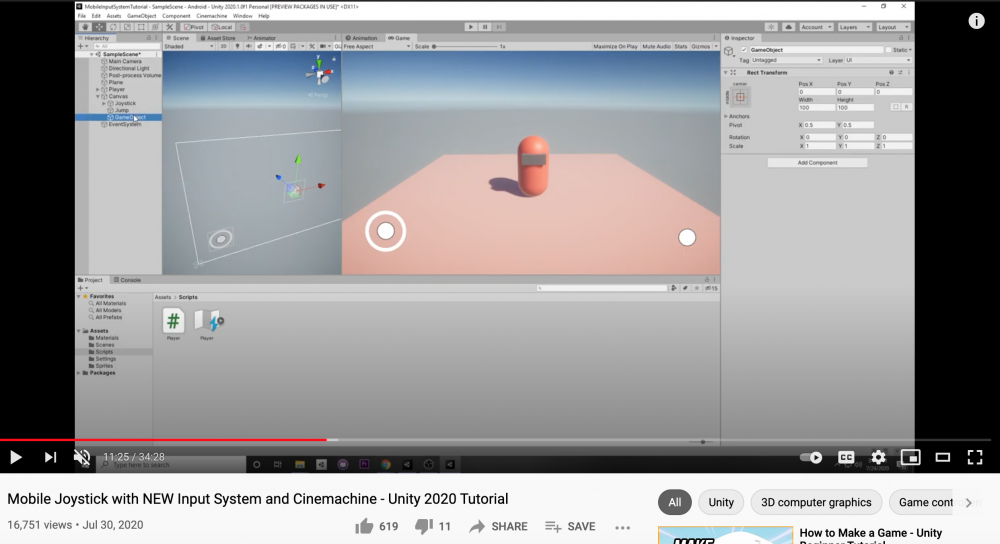Expand the Joystick hierarchy node
This screenshot has height=544, width=1000.
pos(104,103)
